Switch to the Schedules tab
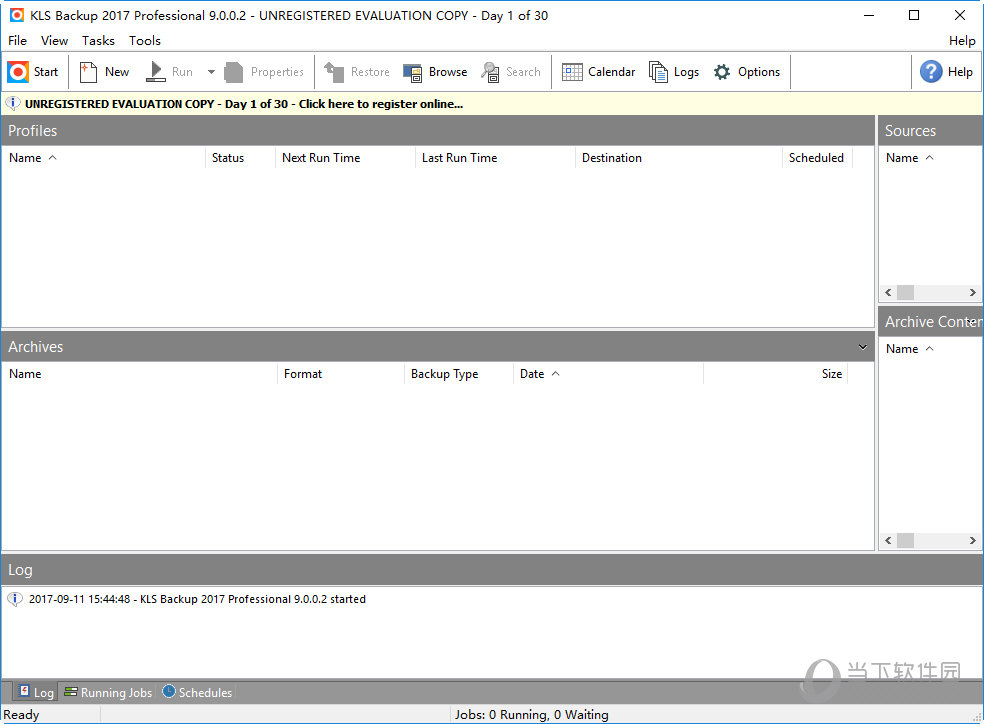The image size is (984, 724). coord(197,692)
